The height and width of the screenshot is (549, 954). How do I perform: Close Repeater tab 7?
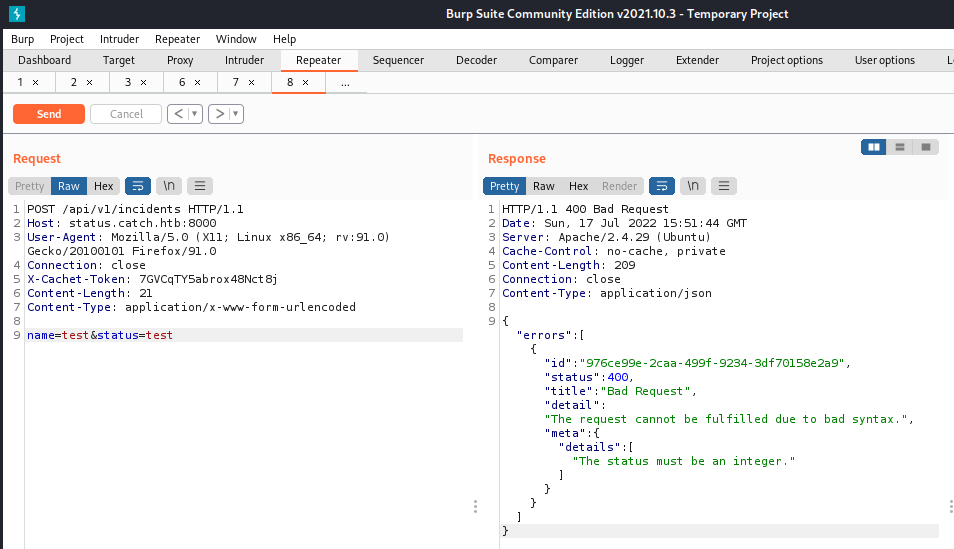pyautogui.click(x=251, y=82)
